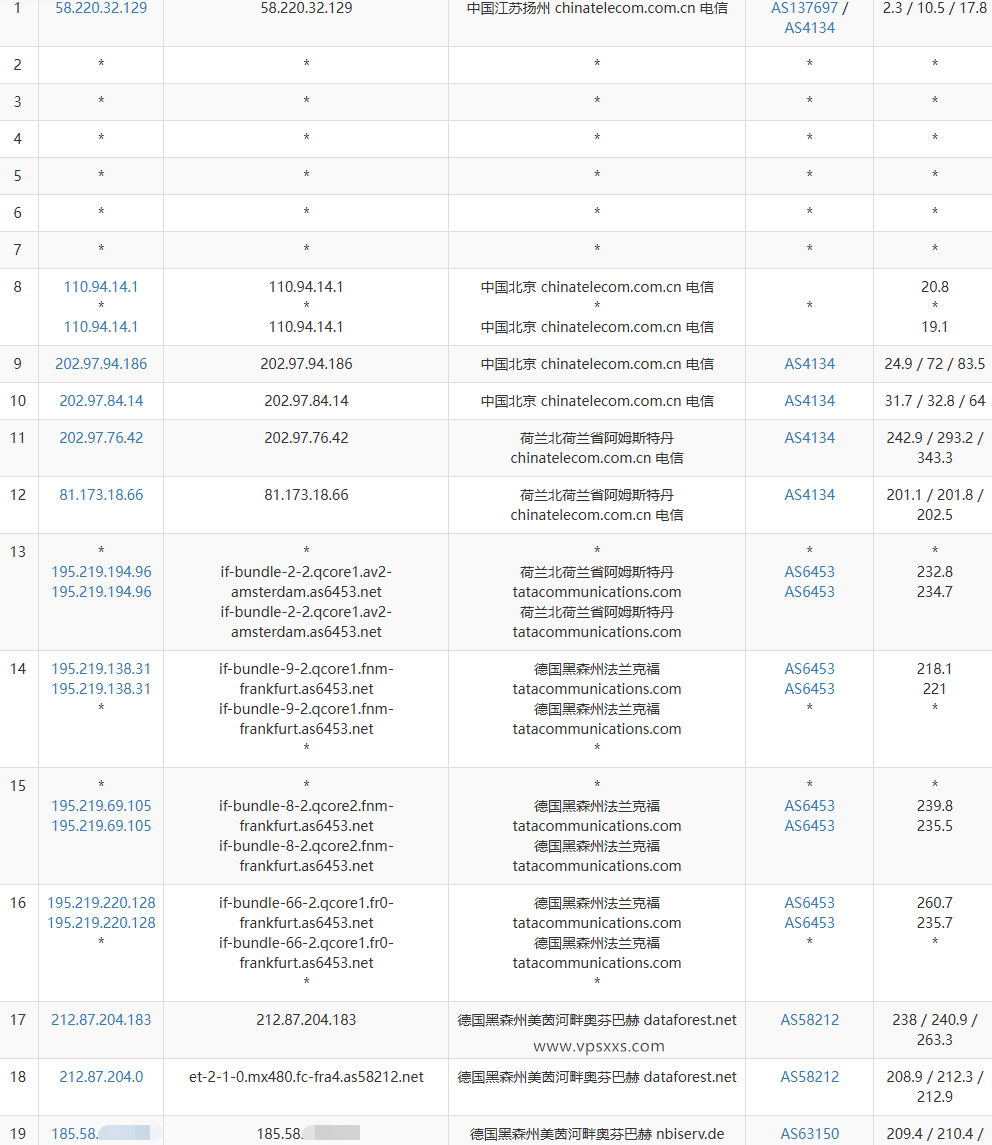Open AS4134 link in hop 9 row
The image size is (992, 1145).
tap(809, 364)
